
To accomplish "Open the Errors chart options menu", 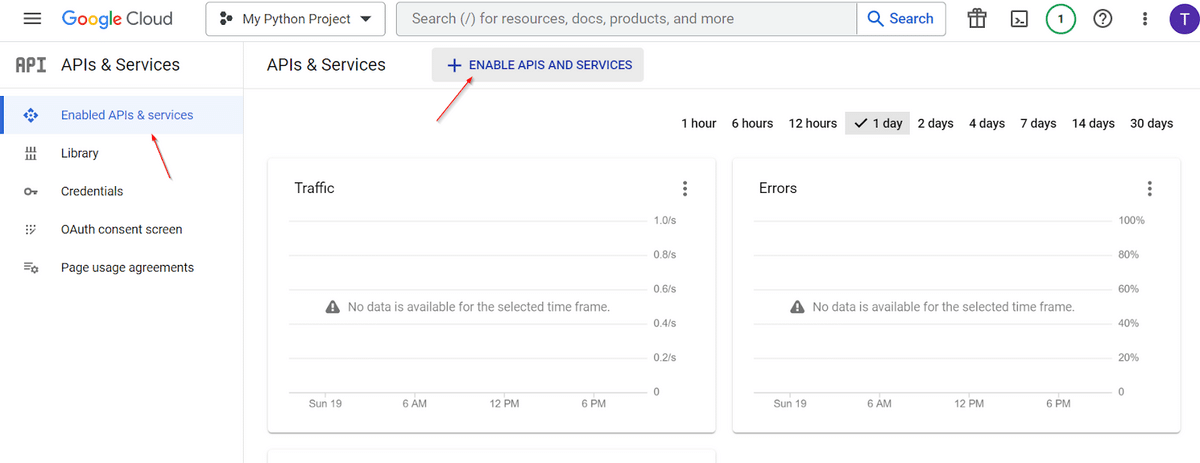I will pos(1150,189).
